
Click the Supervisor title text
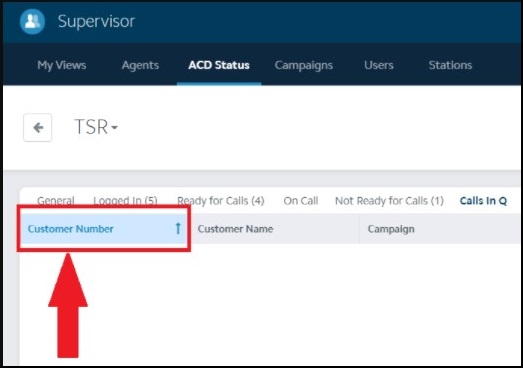tap(96, 22)
